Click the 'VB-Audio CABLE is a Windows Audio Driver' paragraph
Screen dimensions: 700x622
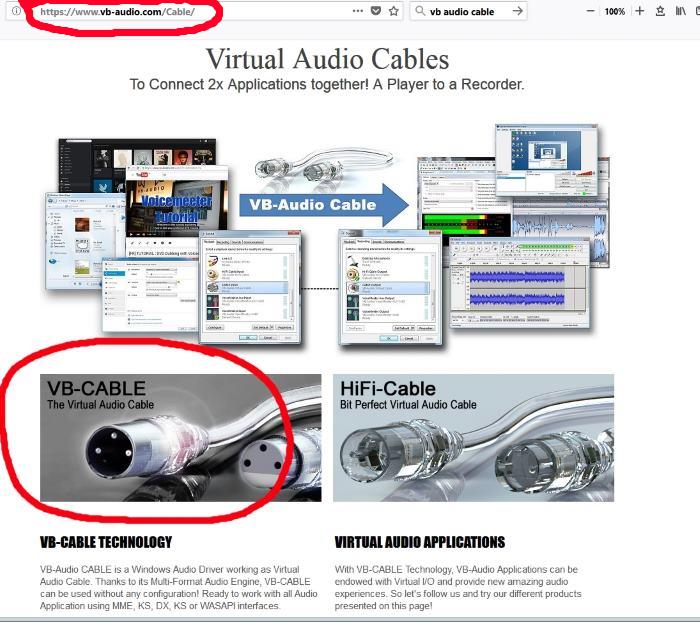[x=179, y=588]
